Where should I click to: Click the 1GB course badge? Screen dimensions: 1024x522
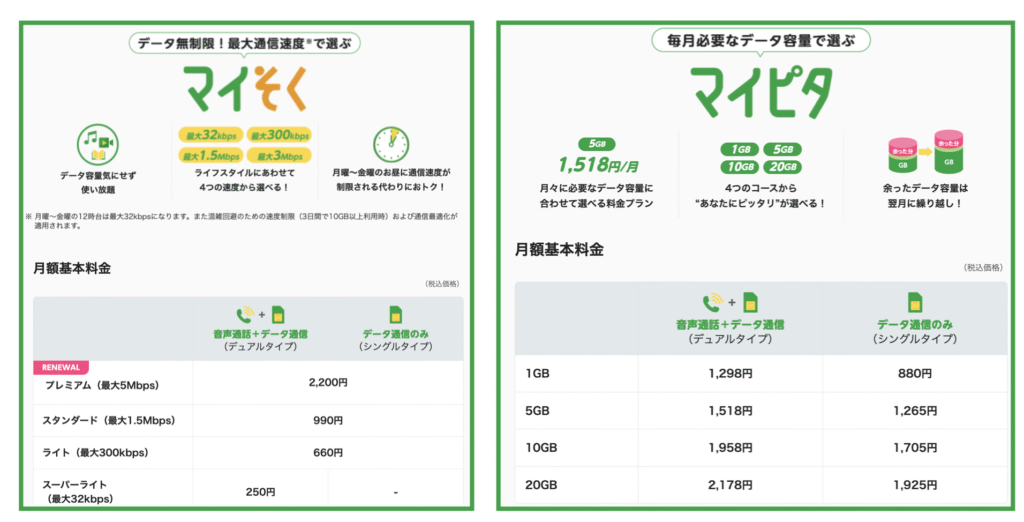740,150
